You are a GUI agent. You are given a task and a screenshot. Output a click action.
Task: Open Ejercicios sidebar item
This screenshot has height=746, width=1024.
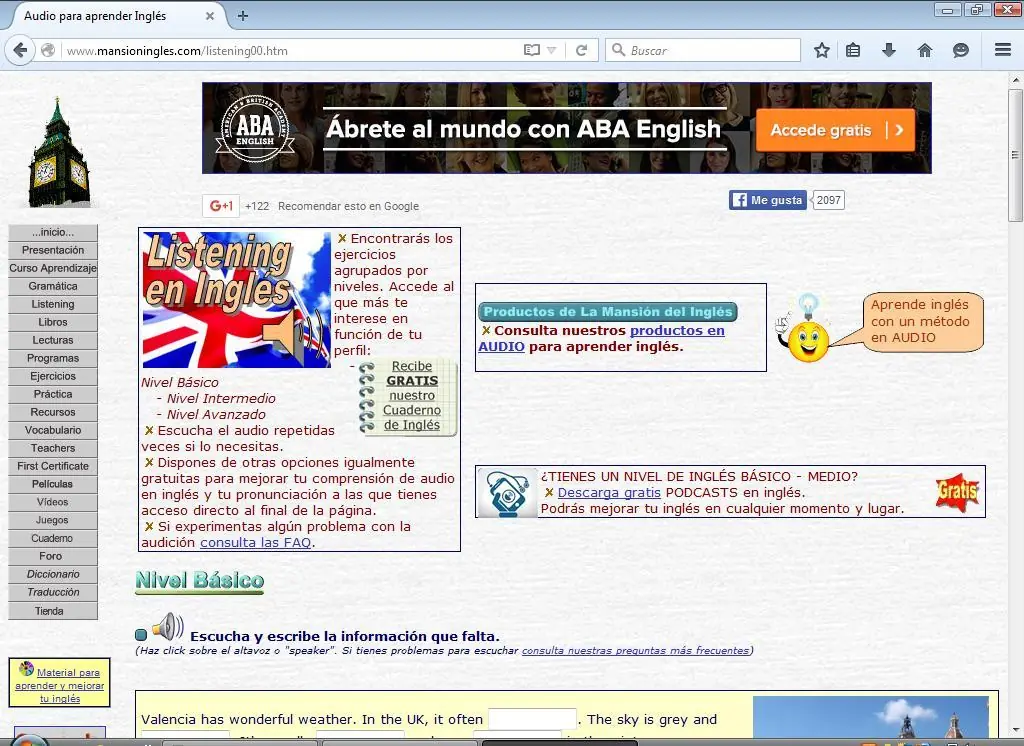(53, 376)
